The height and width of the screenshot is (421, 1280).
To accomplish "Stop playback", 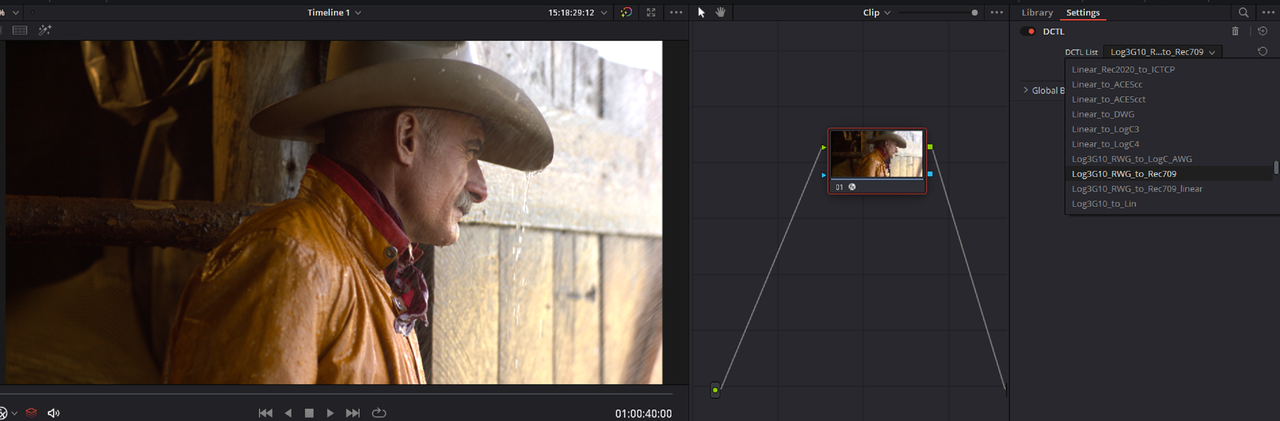I will pyautogui.click(x=309, y=412).
